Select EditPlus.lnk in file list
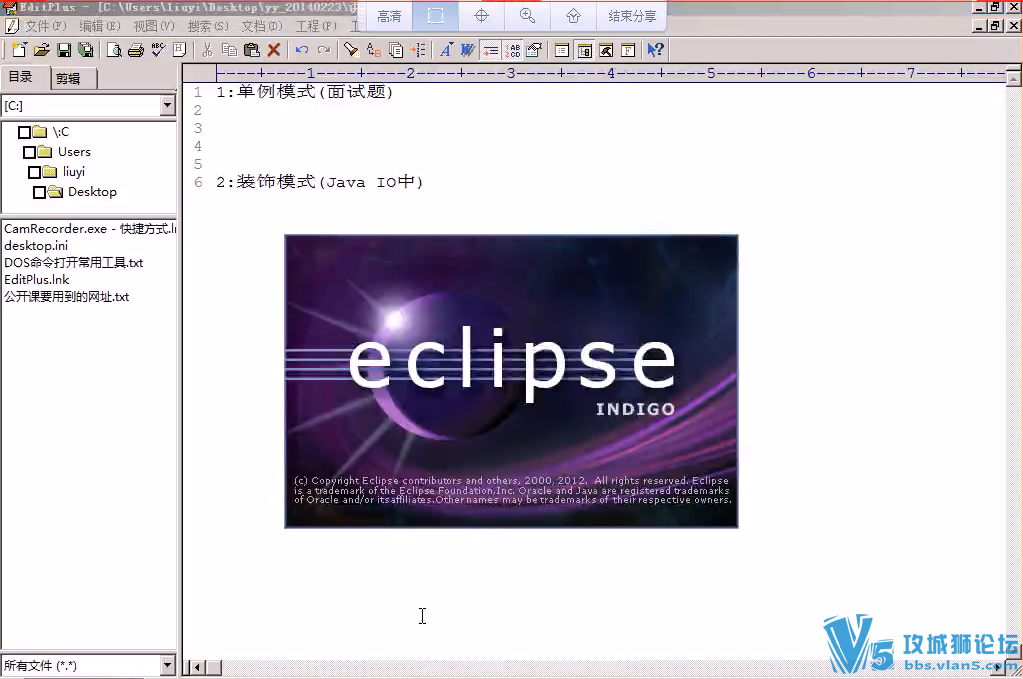 37,280
